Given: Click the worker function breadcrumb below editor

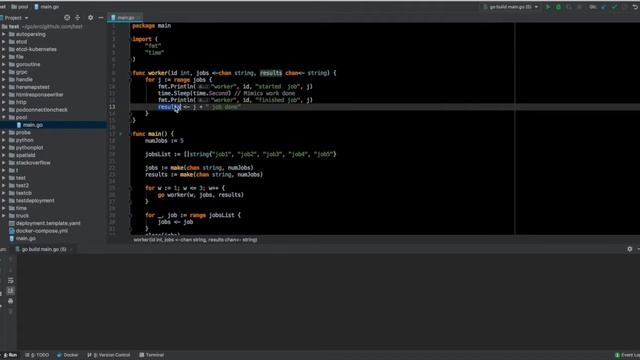Looking at the screenshot, I should tap(195, 240).
